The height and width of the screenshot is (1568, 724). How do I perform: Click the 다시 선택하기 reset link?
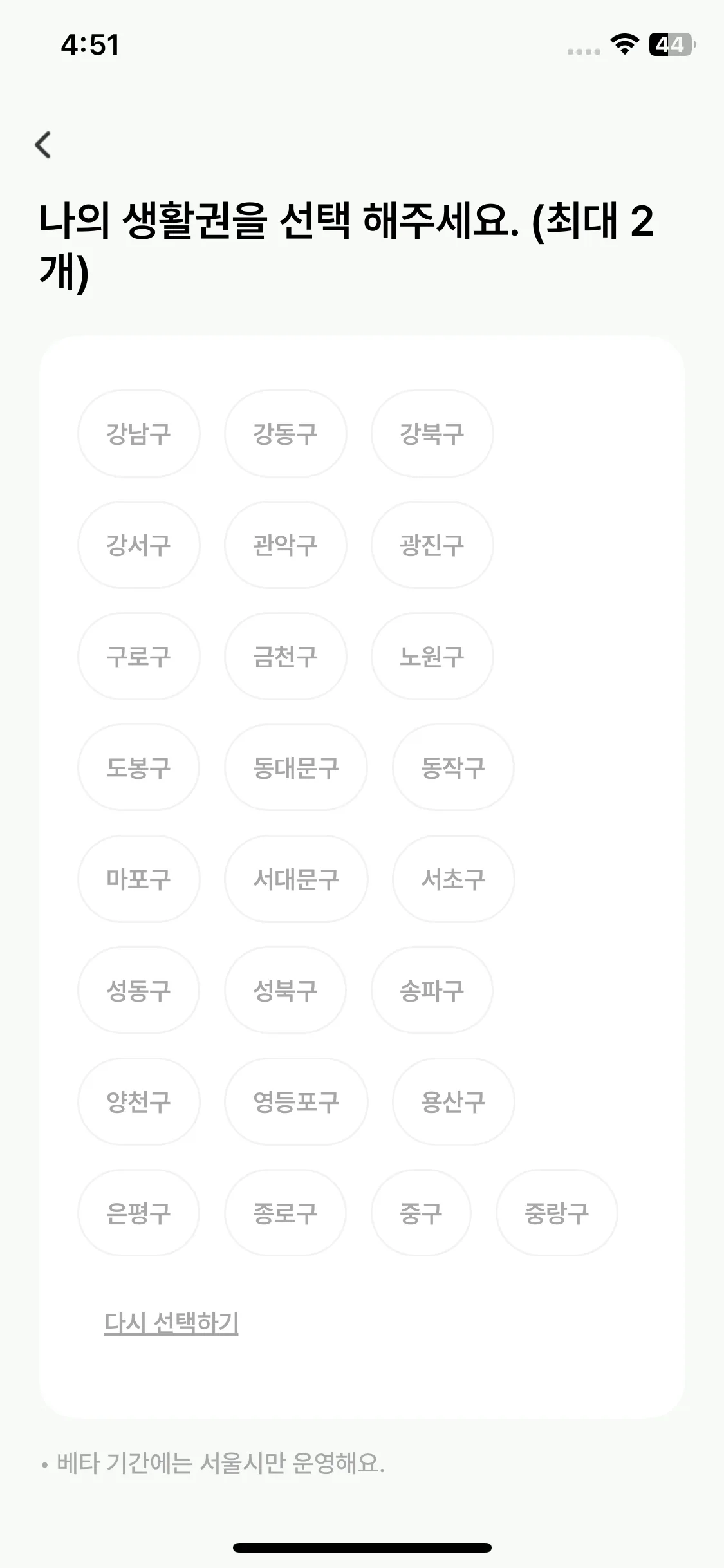(x=171, y=1323)
